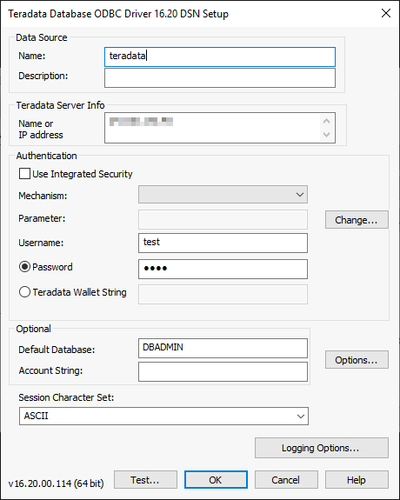The height and width of the screenshot is (500, 400).
Task: Open Logging Options...
Action: click(x=322, y=448)
